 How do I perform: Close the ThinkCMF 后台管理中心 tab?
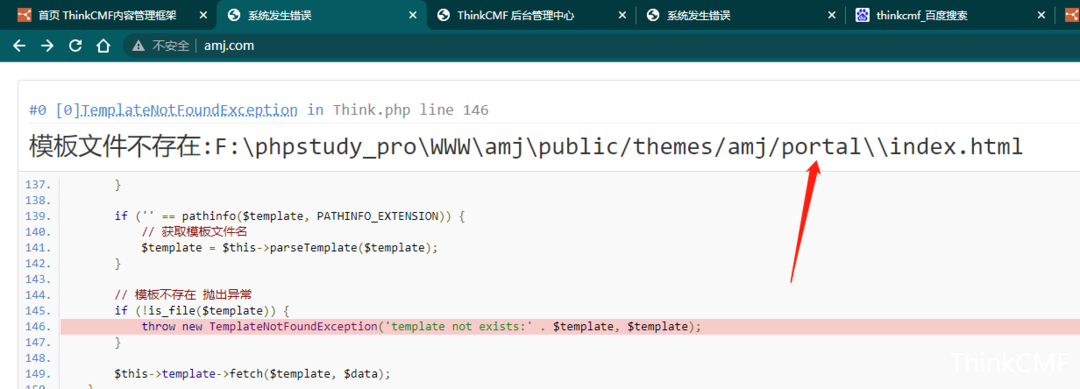pyautogui.click(x=622, y=15)
